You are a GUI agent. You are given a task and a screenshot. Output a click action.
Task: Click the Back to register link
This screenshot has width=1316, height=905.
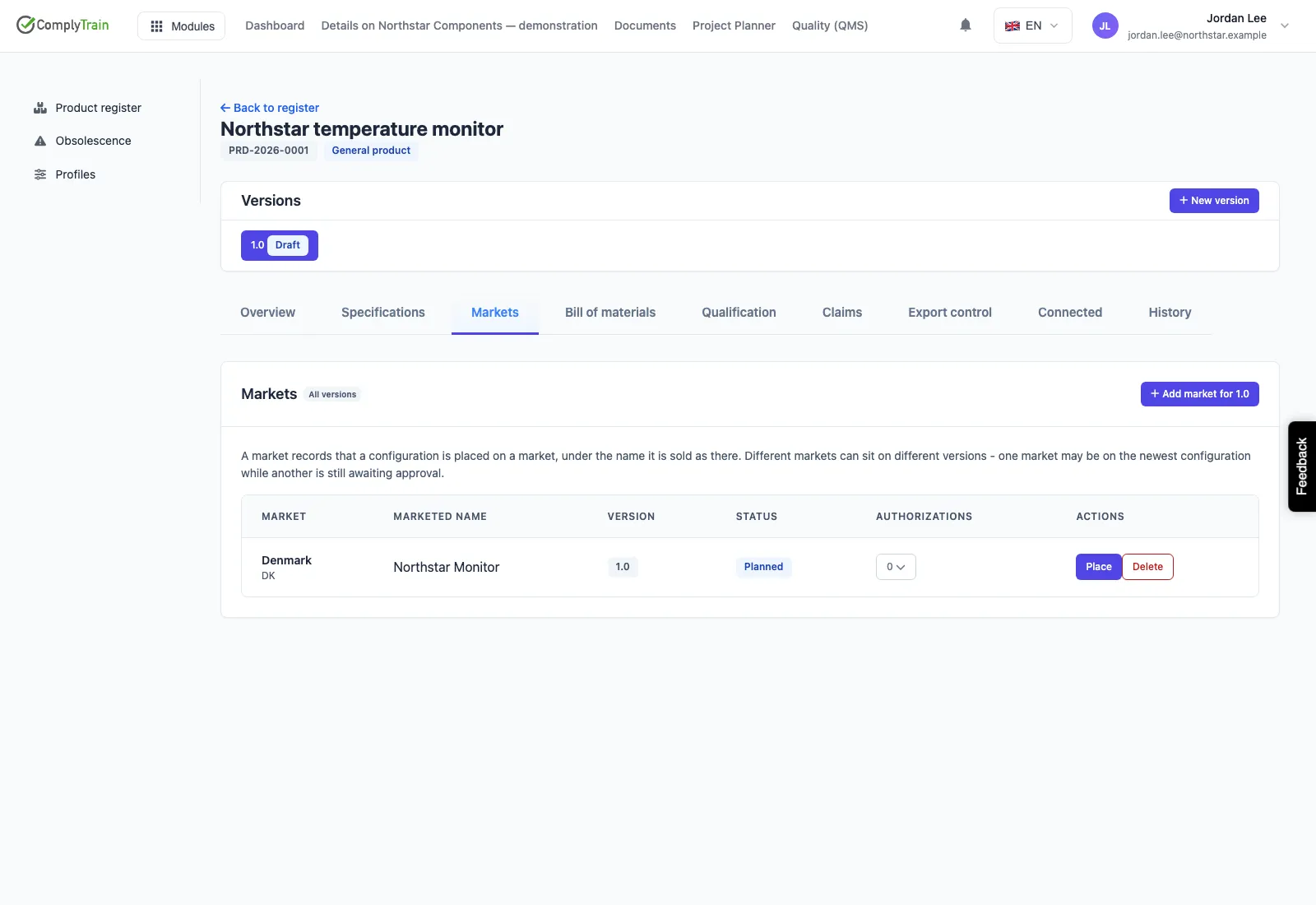(270, 108)
